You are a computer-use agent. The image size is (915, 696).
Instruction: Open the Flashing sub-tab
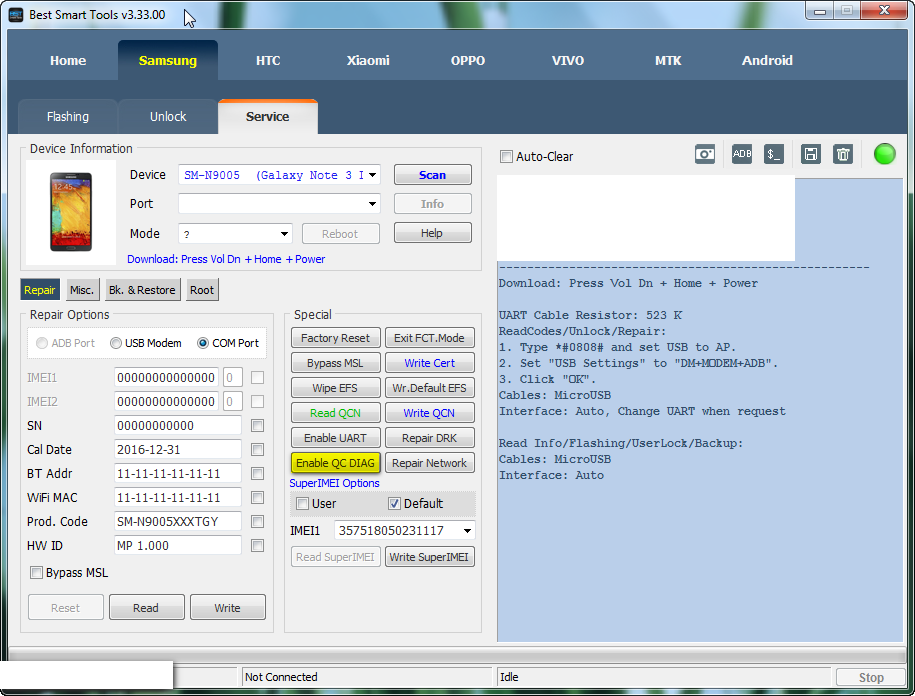click(68, 117)
